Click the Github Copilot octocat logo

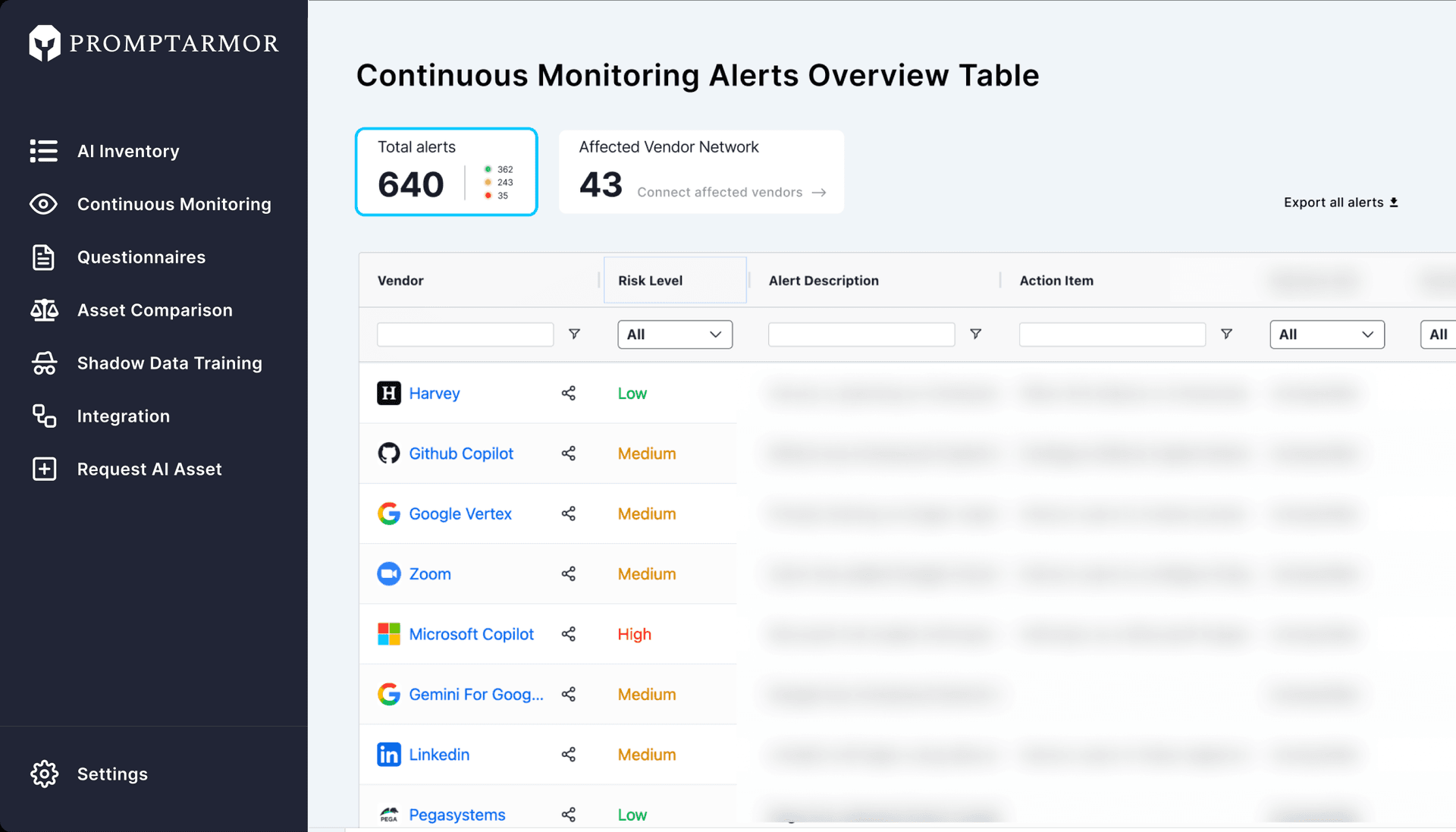point(389,454)
